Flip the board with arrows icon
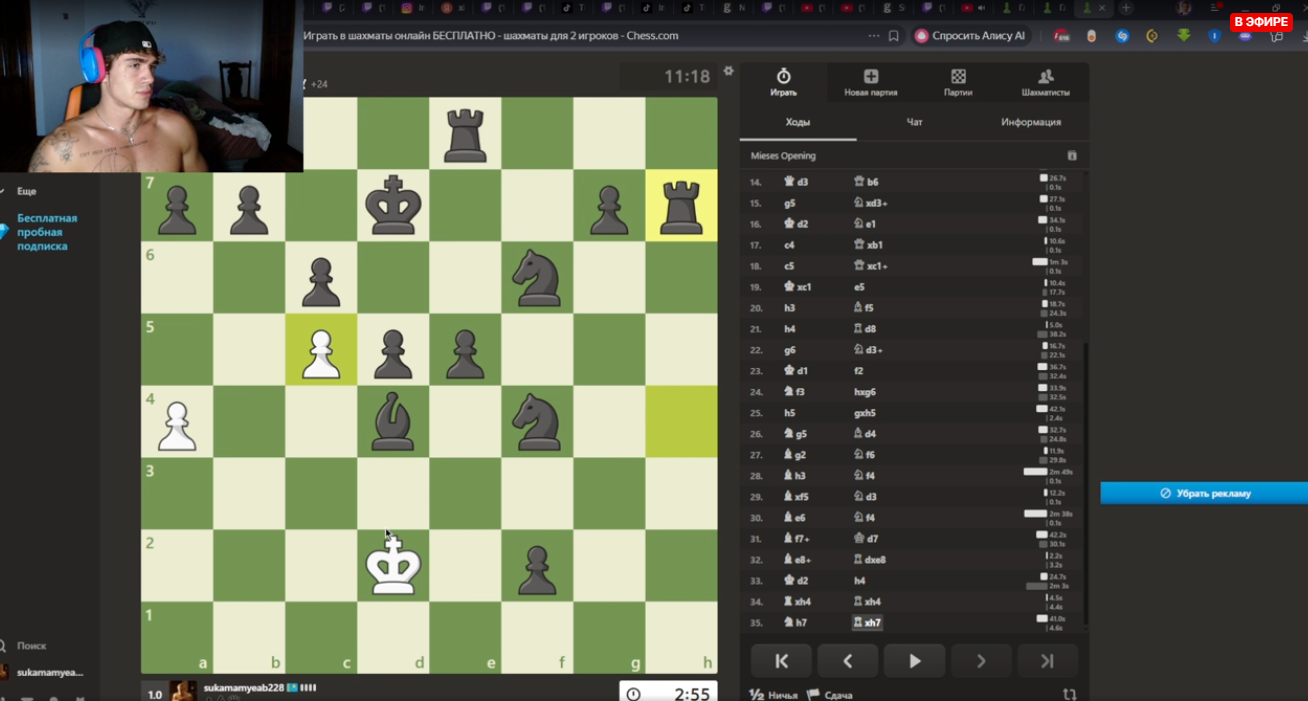Screen dimensions: 1308x701 1070,694
